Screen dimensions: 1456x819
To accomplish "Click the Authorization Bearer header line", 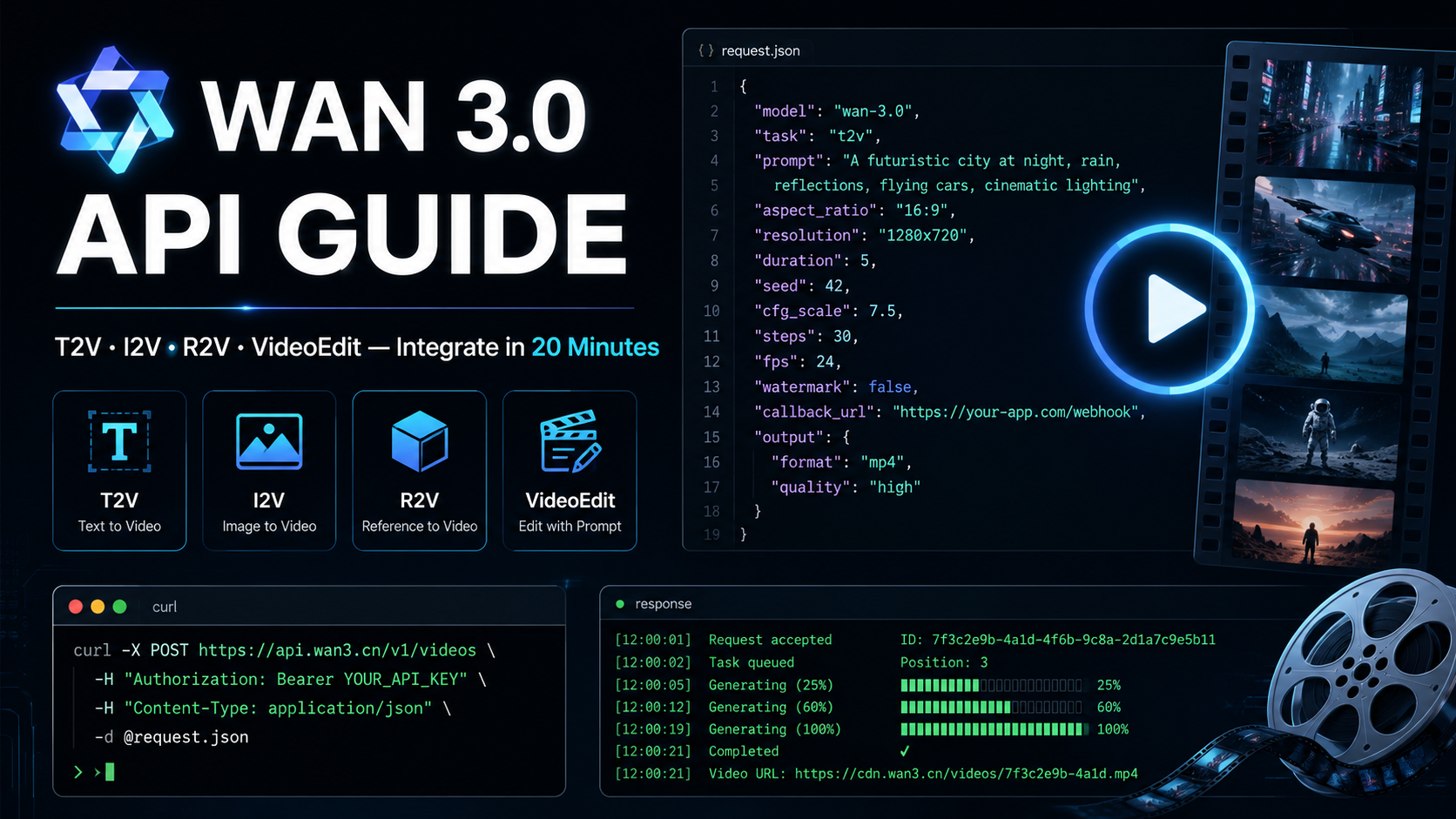I will tap(291, 679).
